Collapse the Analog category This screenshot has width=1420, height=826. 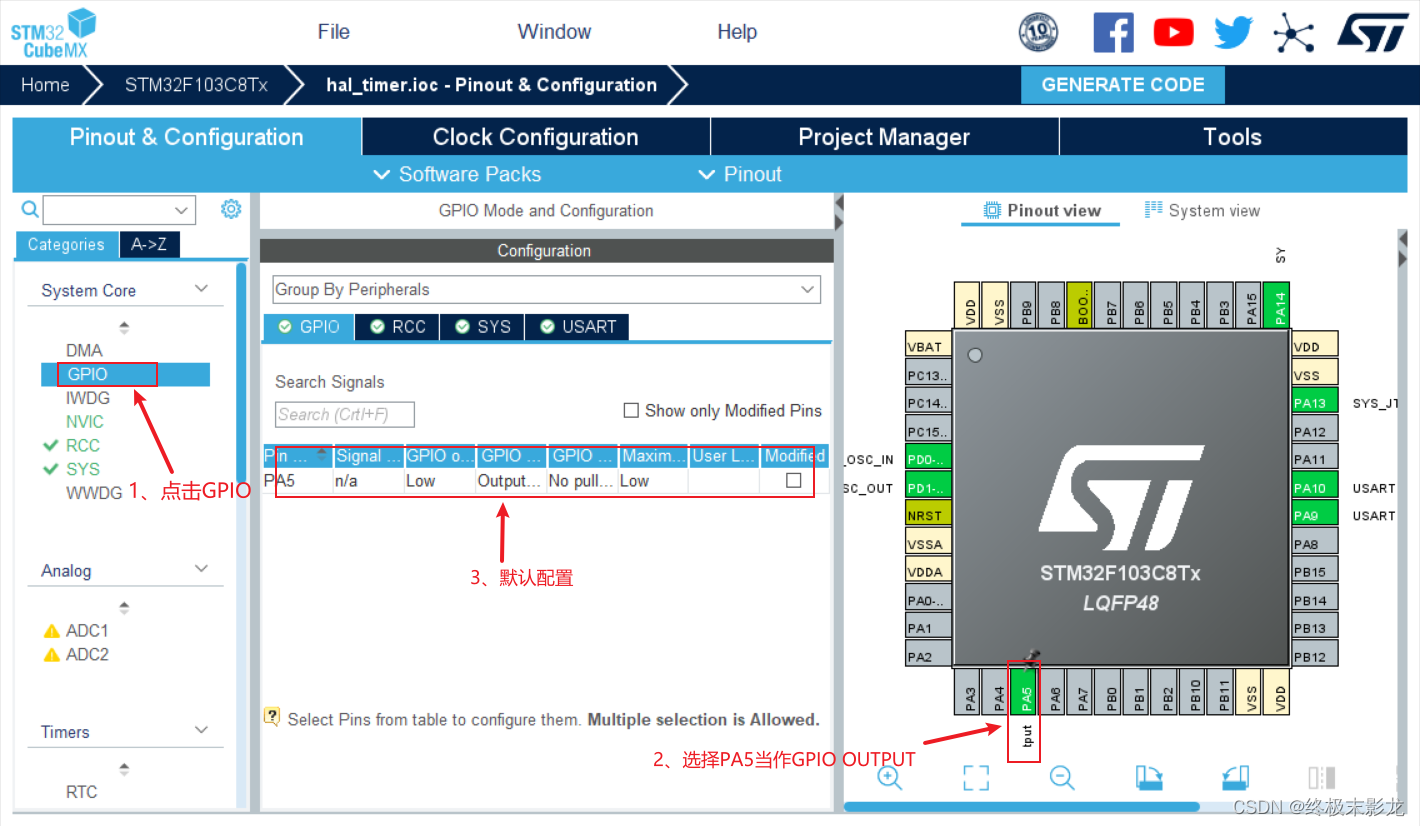pyautogui.click(x=202, y=569)
